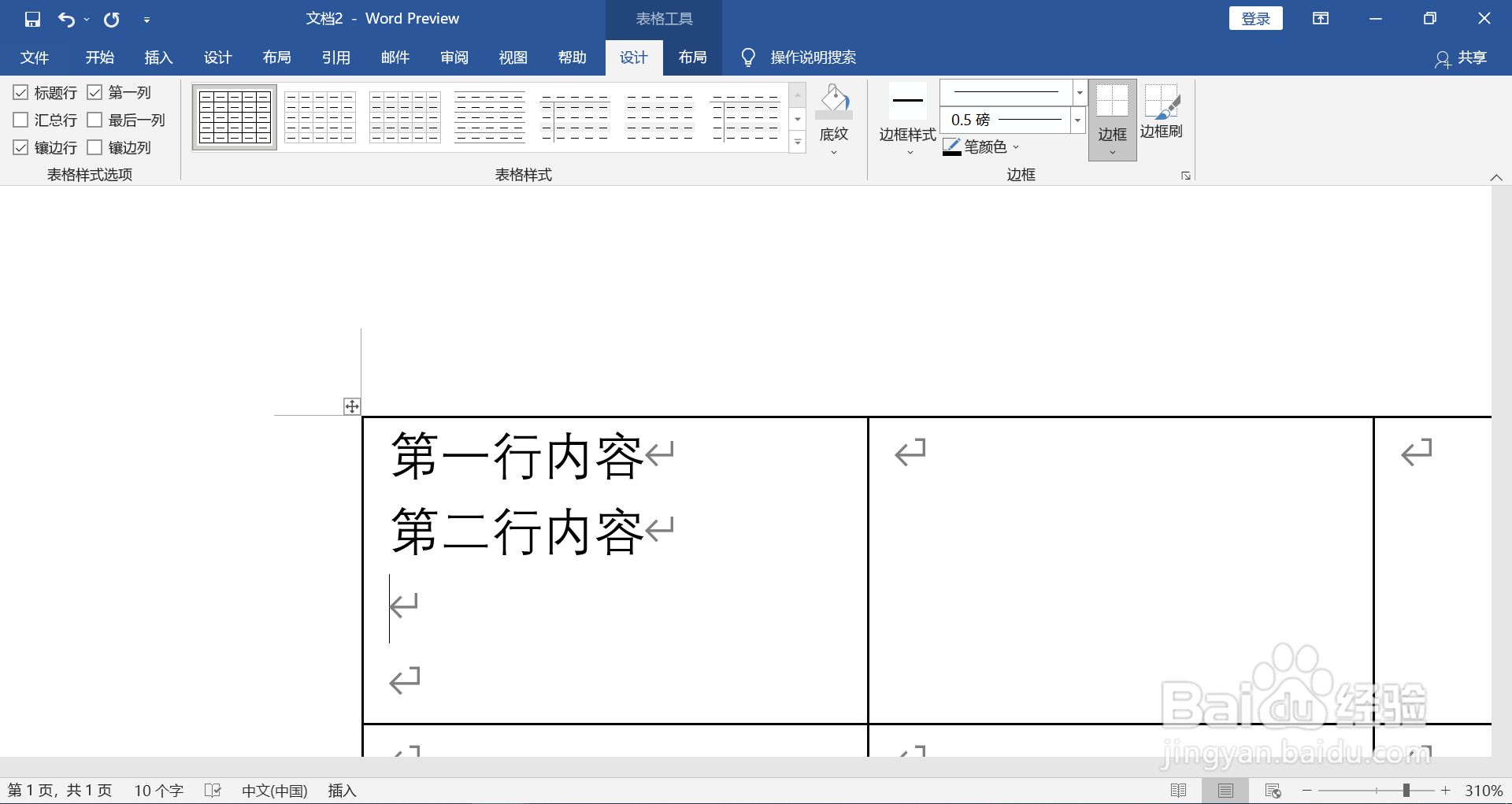Uncheck the 标题行 header row option
1512x804 pixels.
coord(20,92)
